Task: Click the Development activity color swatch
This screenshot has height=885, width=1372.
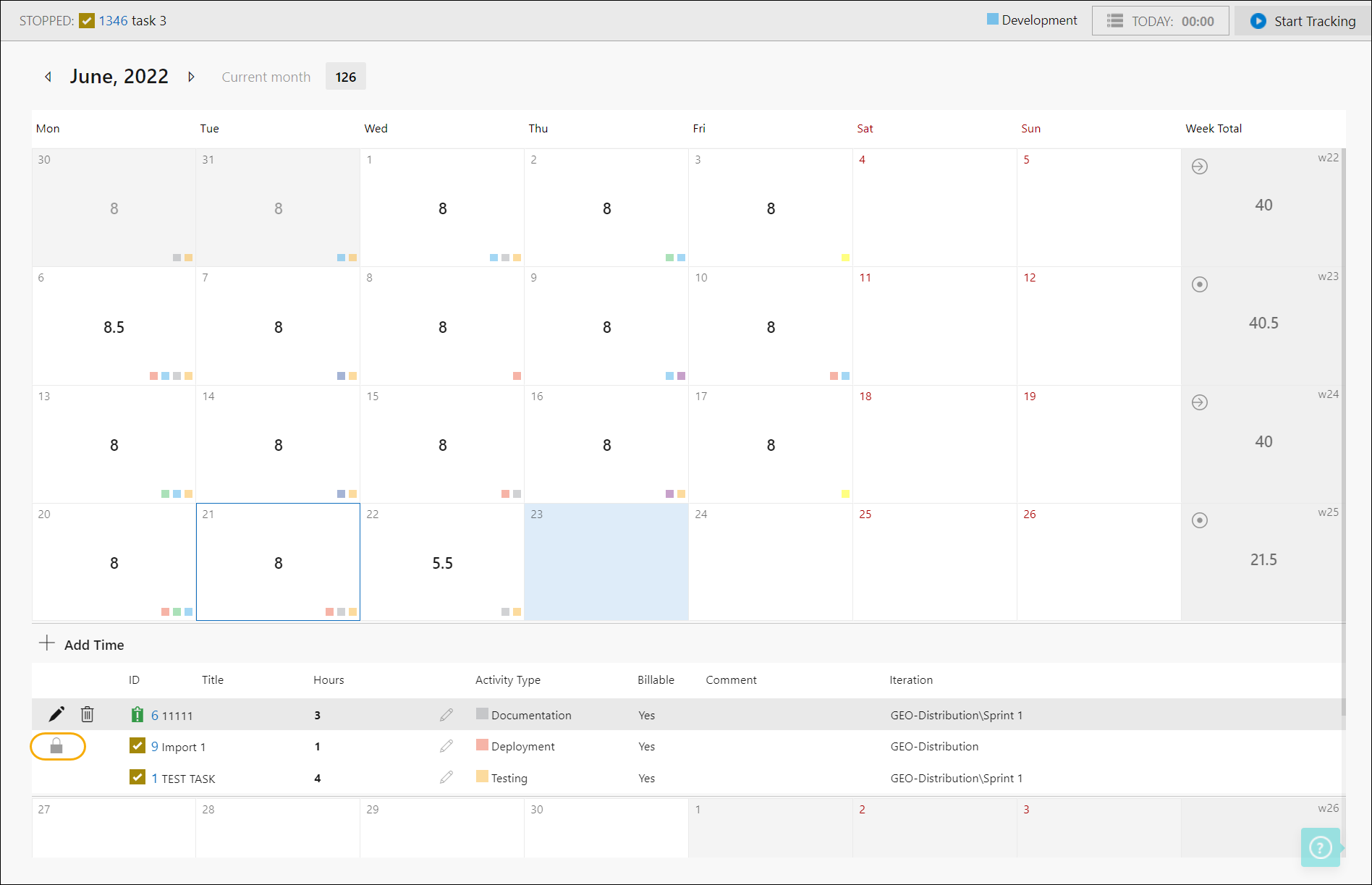Action: [992, 19]
